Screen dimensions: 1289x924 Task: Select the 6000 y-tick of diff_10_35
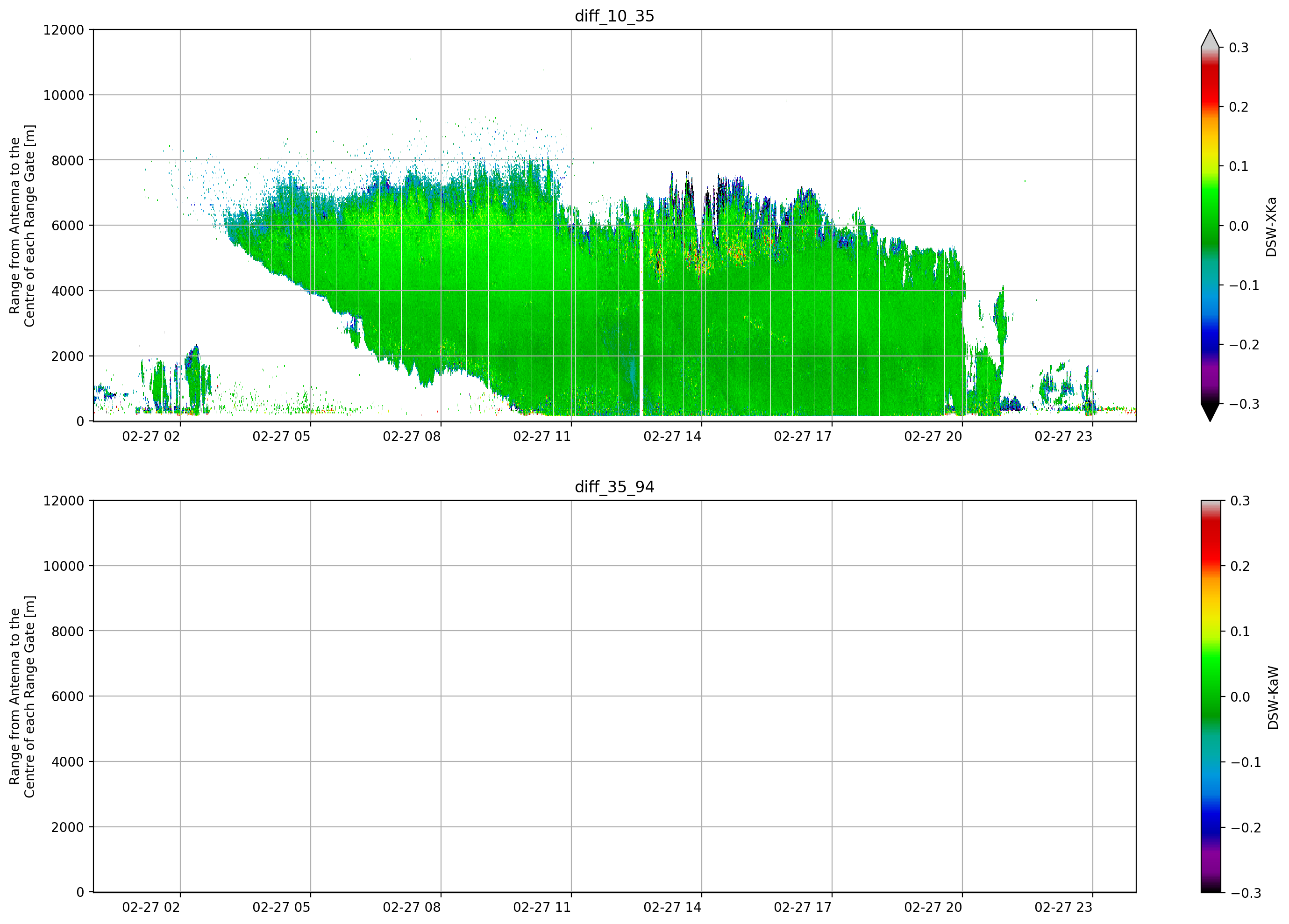pos(68,226)
